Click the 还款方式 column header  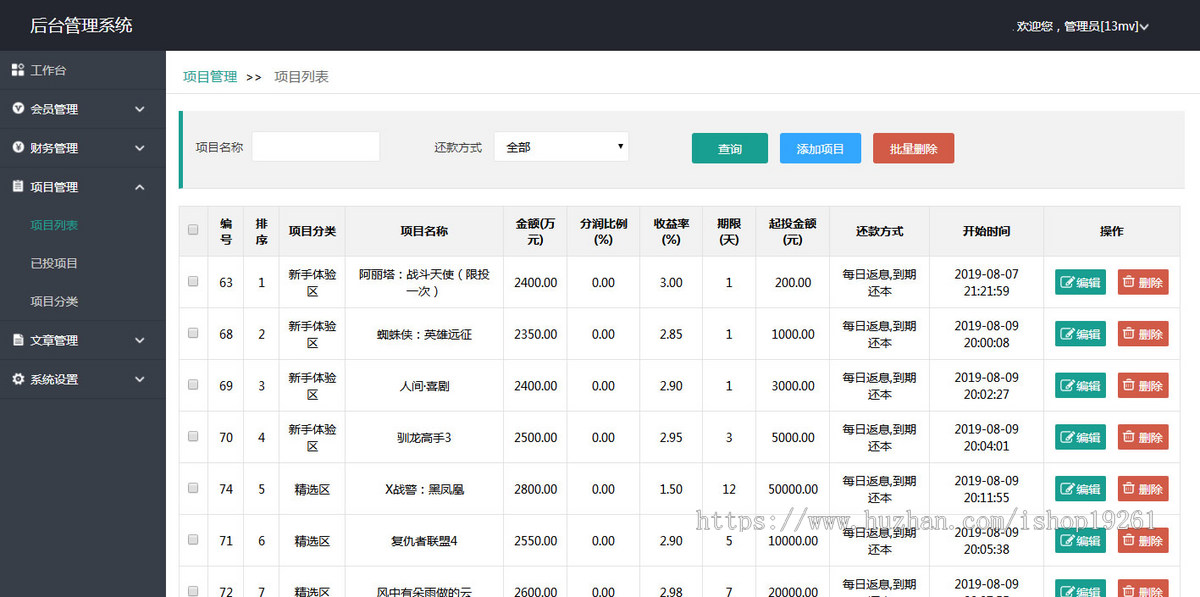pos(879,231)
